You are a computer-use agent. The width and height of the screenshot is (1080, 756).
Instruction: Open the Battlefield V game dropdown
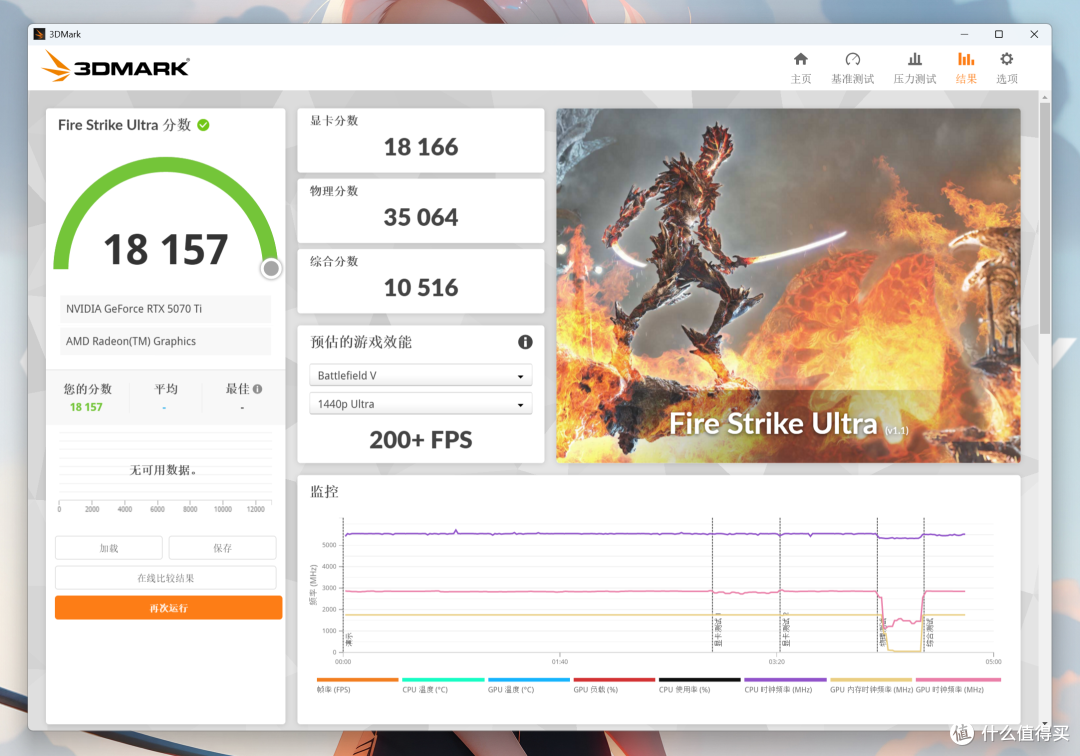point(421,375)
